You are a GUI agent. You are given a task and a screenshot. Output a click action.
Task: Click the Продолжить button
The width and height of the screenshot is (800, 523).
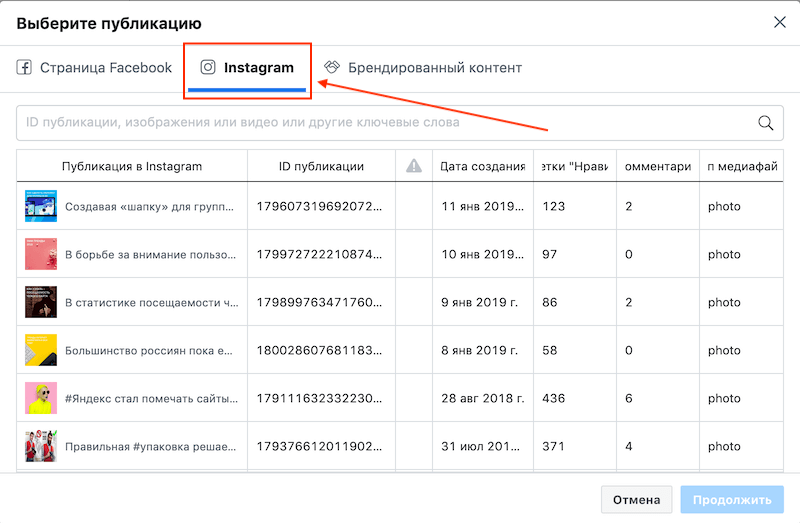(x=732, y=500)
